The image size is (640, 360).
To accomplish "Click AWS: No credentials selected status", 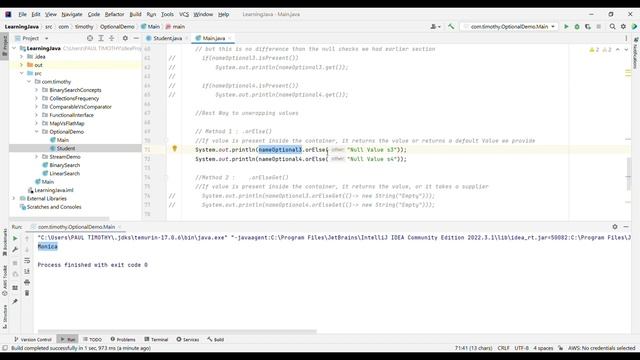I will coord(602,348).
